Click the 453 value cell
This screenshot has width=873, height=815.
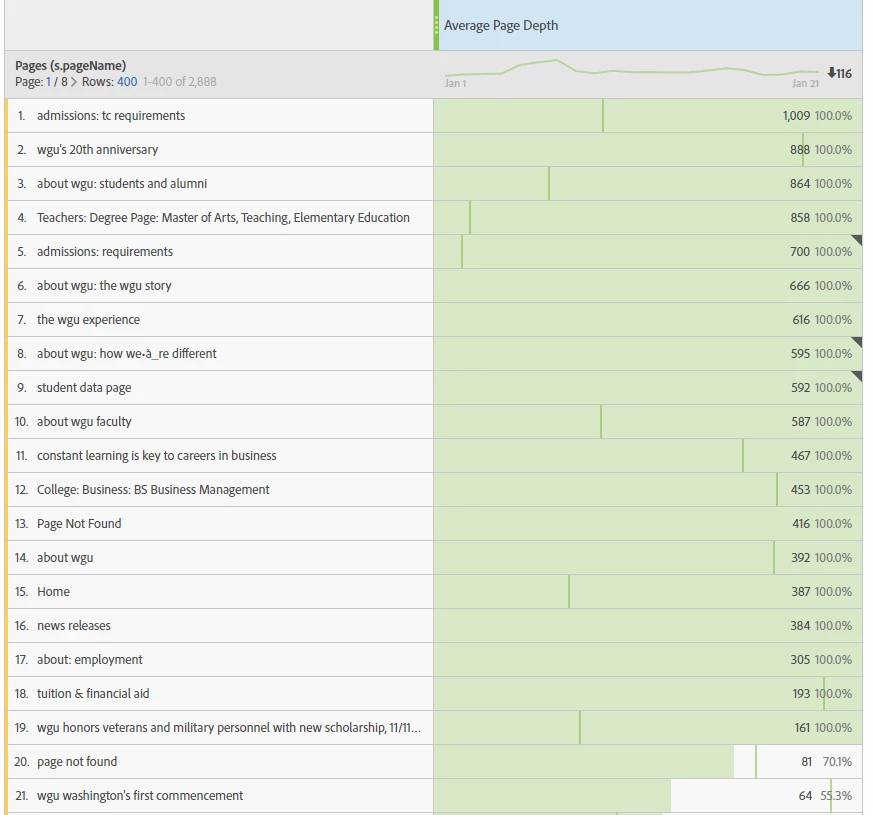point(648,489)
